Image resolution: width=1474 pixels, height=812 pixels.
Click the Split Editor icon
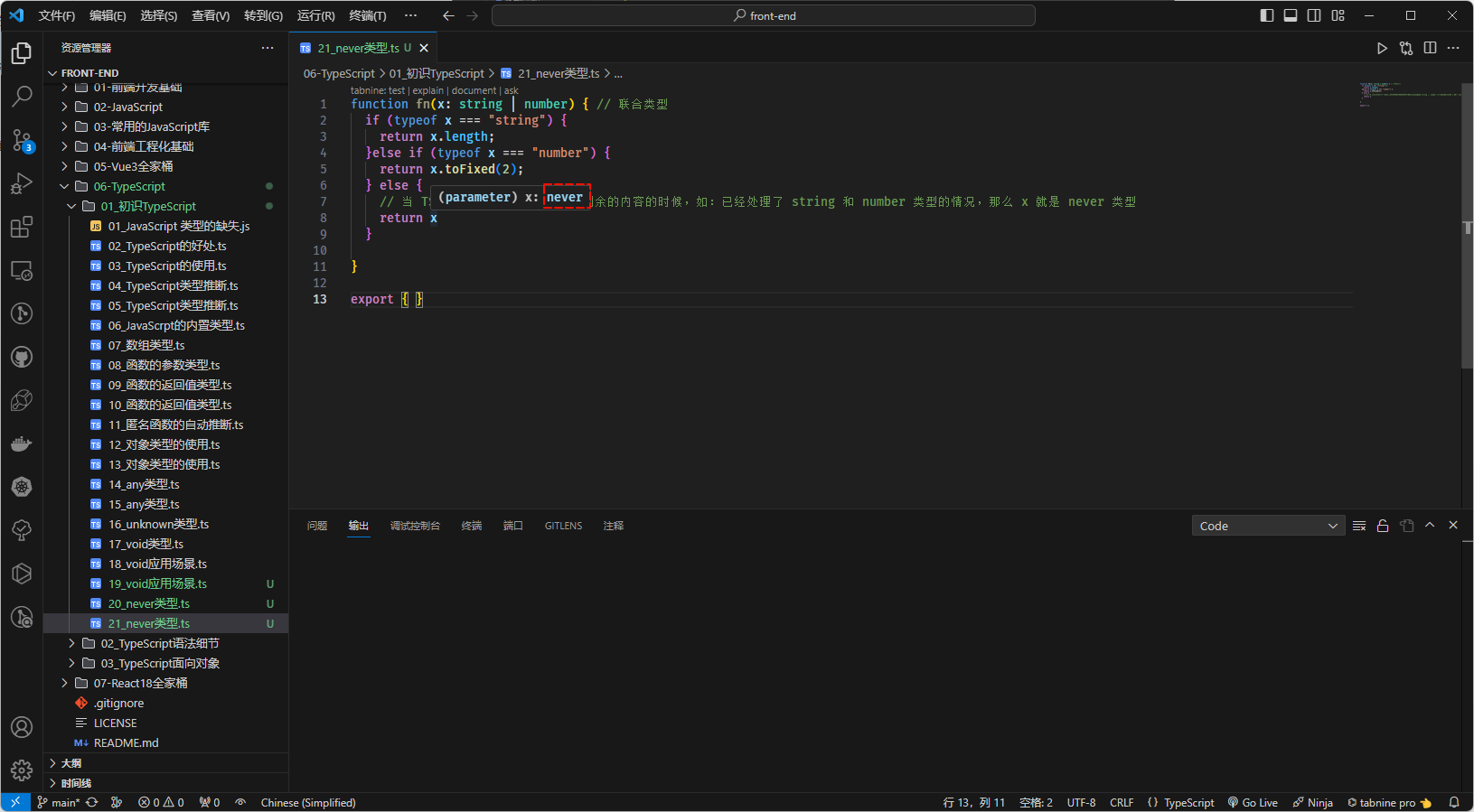tap(1430, 48)
